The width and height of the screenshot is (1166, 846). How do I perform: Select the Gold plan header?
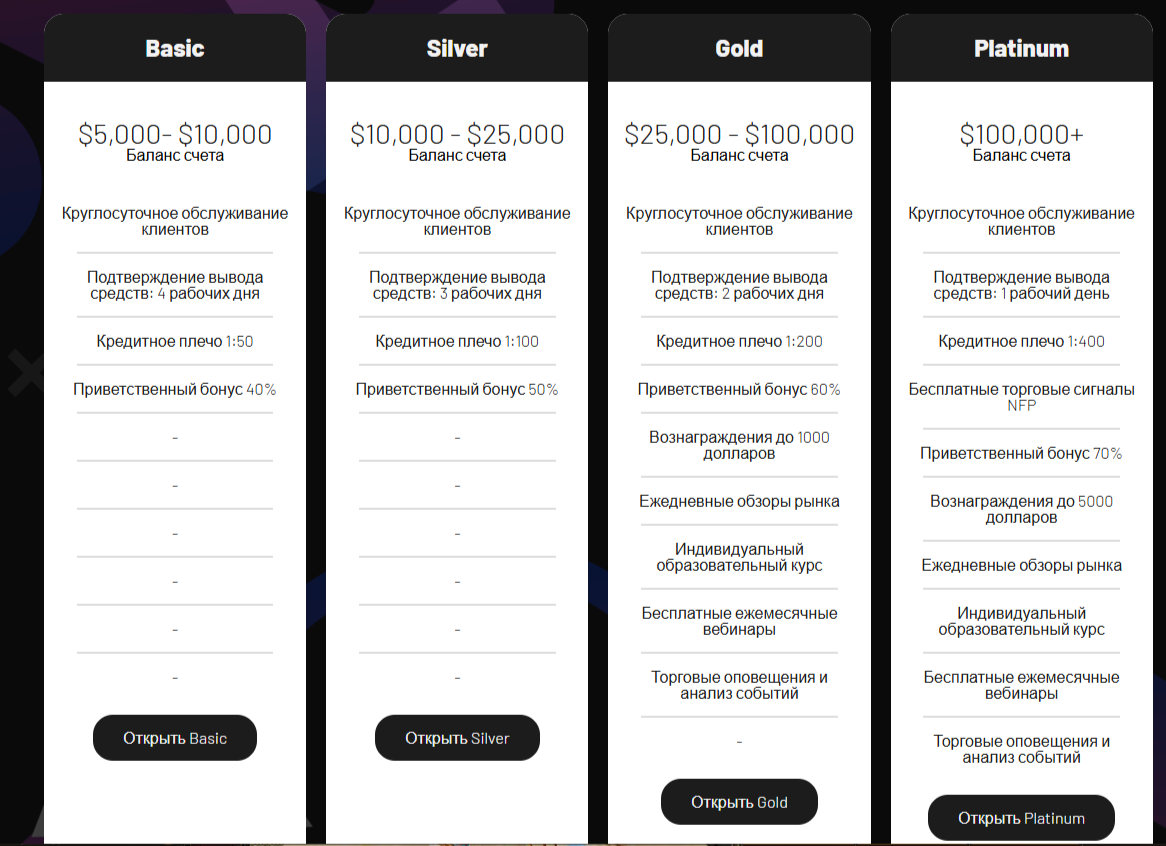click(x=739, y=47)
